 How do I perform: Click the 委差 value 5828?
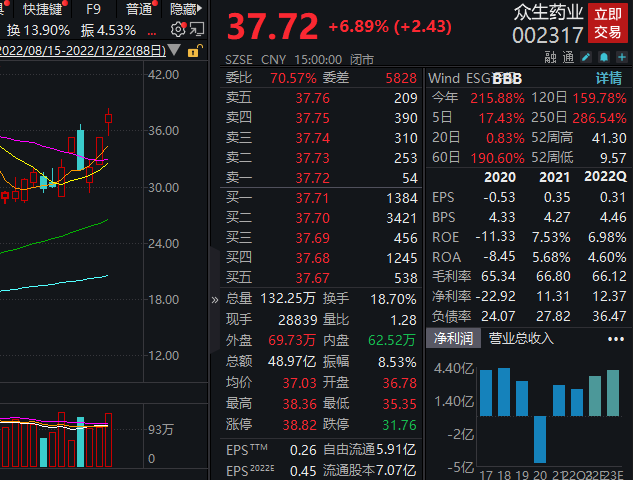pyautogui.click(x=401, y=78)
